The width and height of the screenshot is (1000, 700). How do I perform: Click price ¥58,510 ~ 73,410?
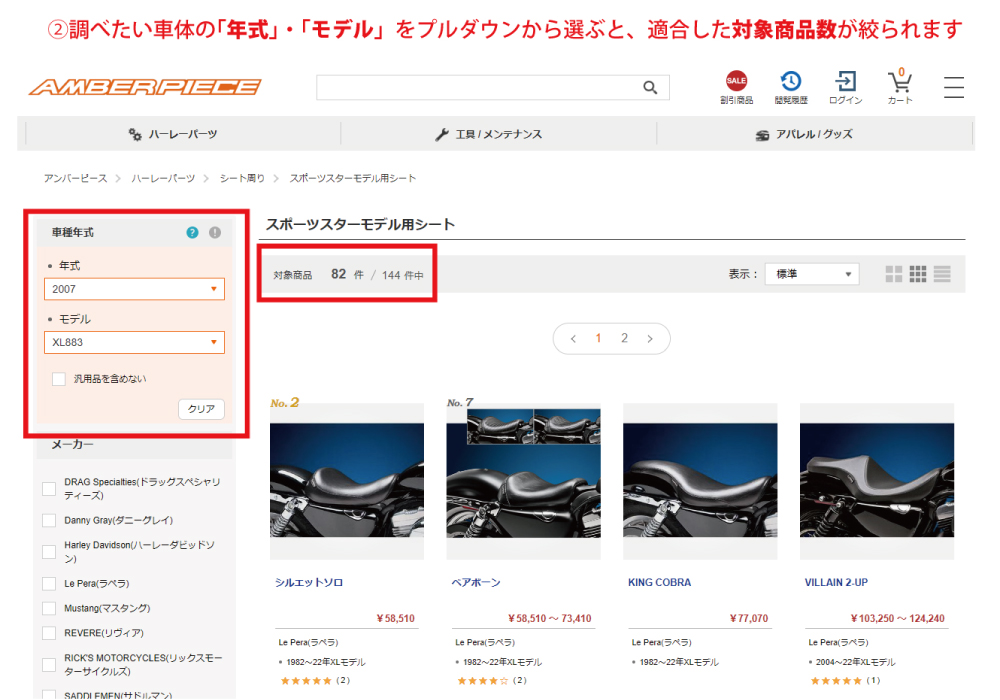tap(549, 618)
